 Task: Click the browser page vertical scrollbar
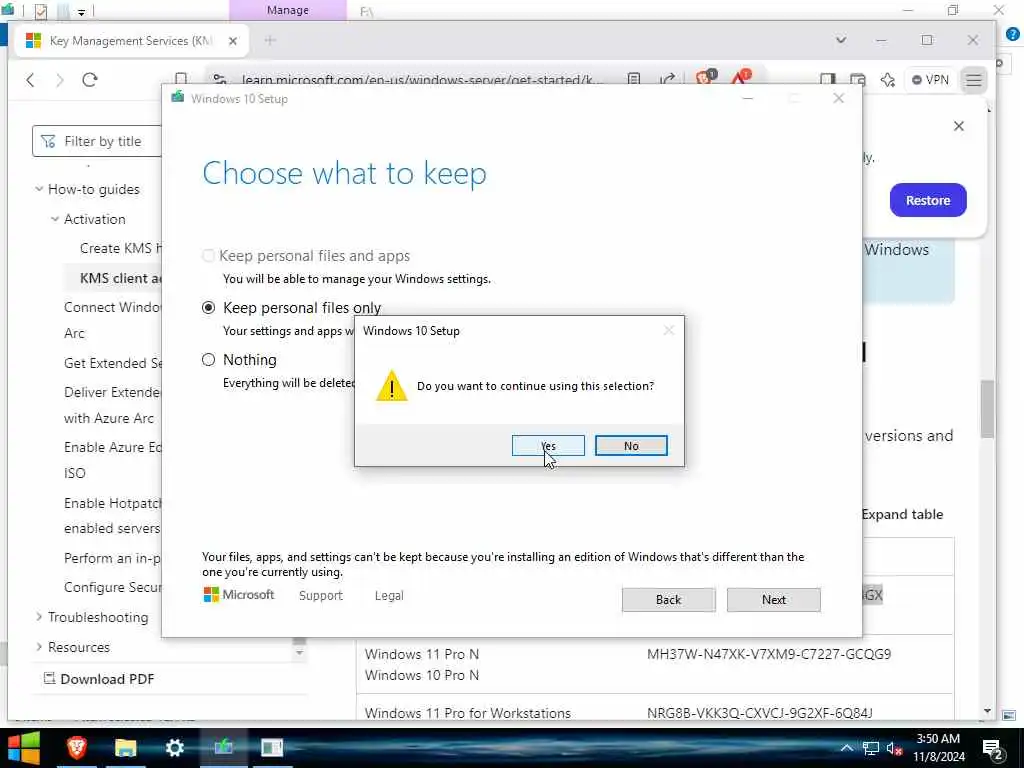987,409
